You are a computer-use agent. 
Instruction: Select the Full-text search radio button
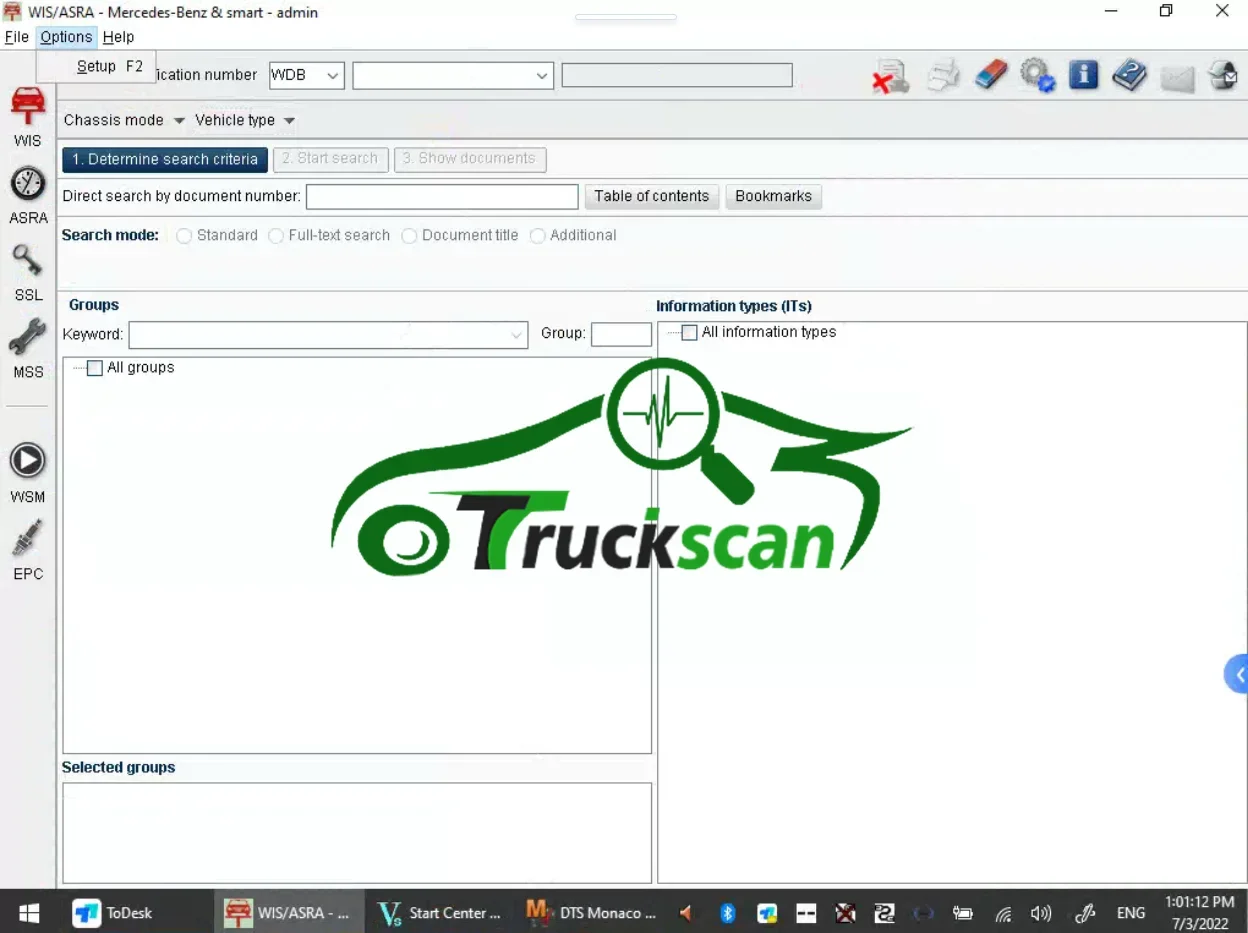click(x=276, y=236)
